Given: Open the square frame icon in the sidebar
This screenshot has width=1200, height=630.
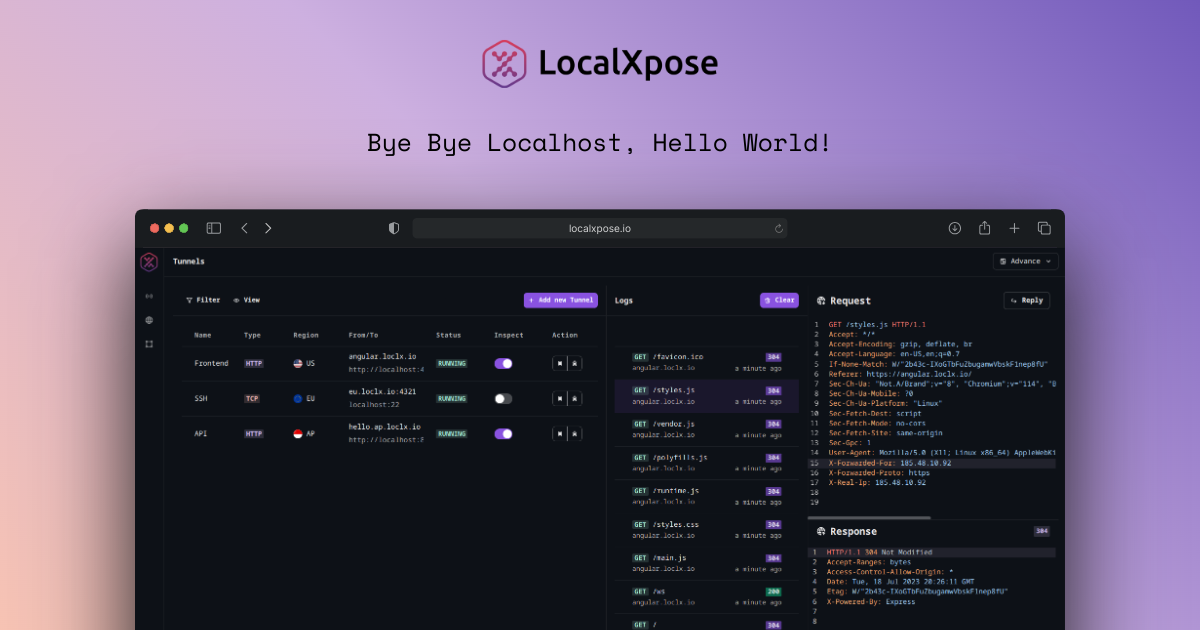Looking at the screenshot, I should [149, 344].
